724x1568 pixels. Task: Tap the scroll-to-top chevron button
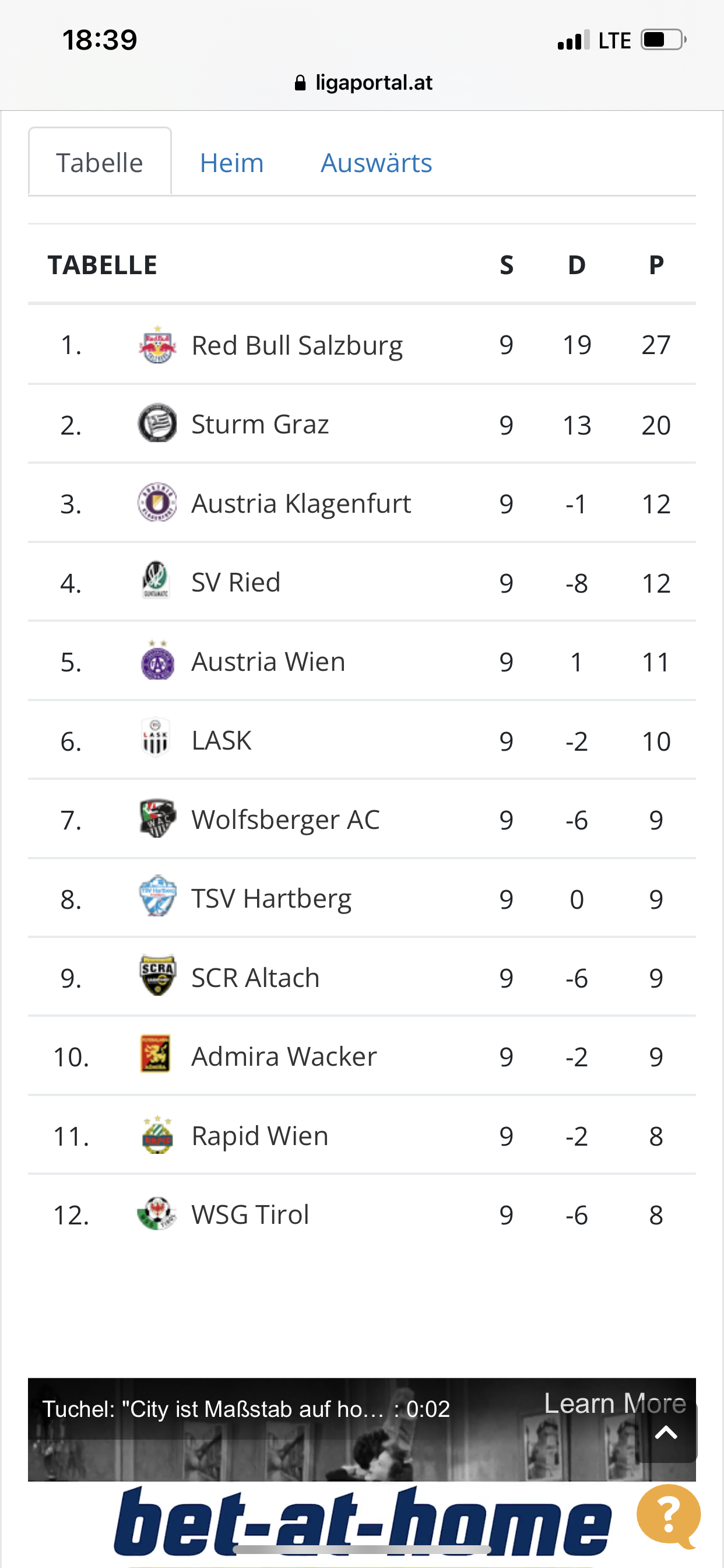666,1433
